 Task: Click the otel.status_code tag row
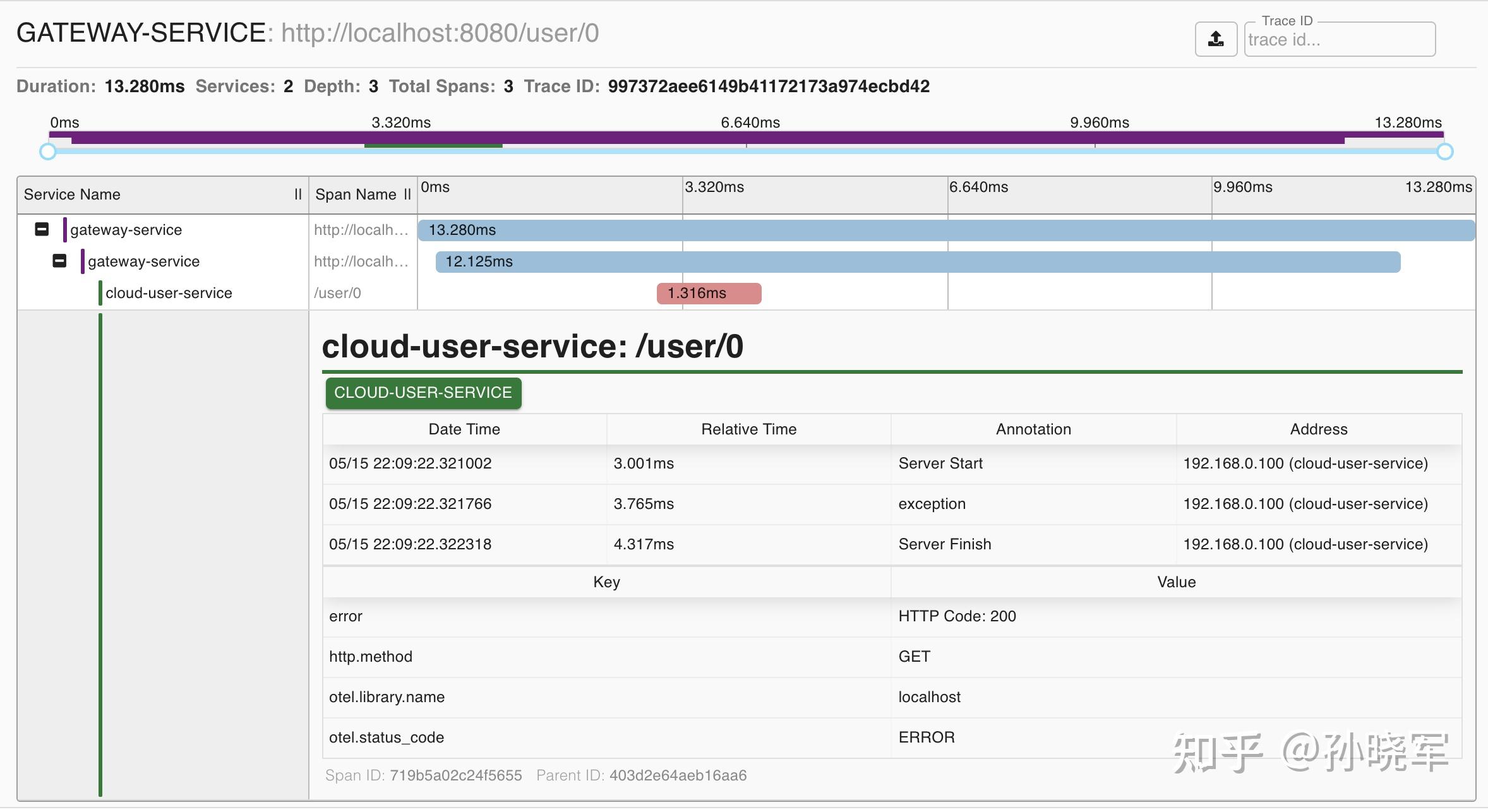[x=892, y=737]
